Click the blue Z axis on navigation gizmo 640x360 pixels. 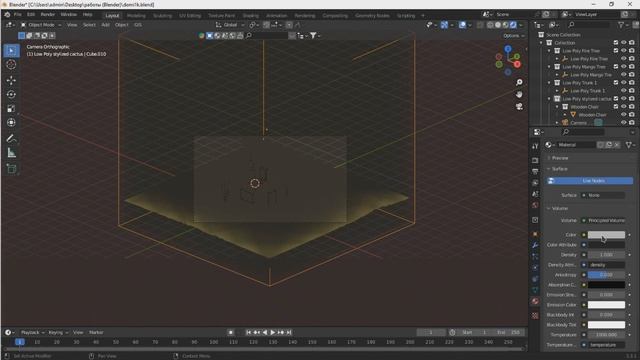click(x=508, y=49)
